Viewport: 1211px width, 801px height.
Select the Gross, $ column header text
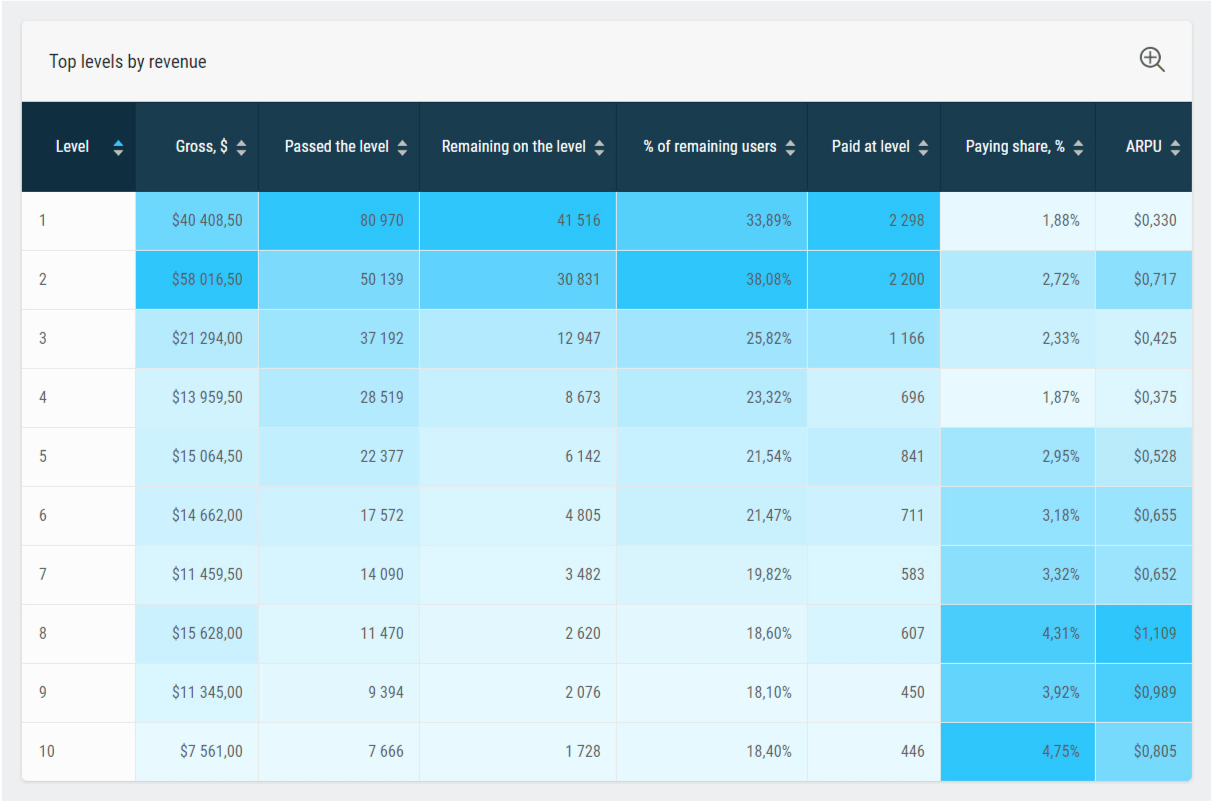pos(201,147)
